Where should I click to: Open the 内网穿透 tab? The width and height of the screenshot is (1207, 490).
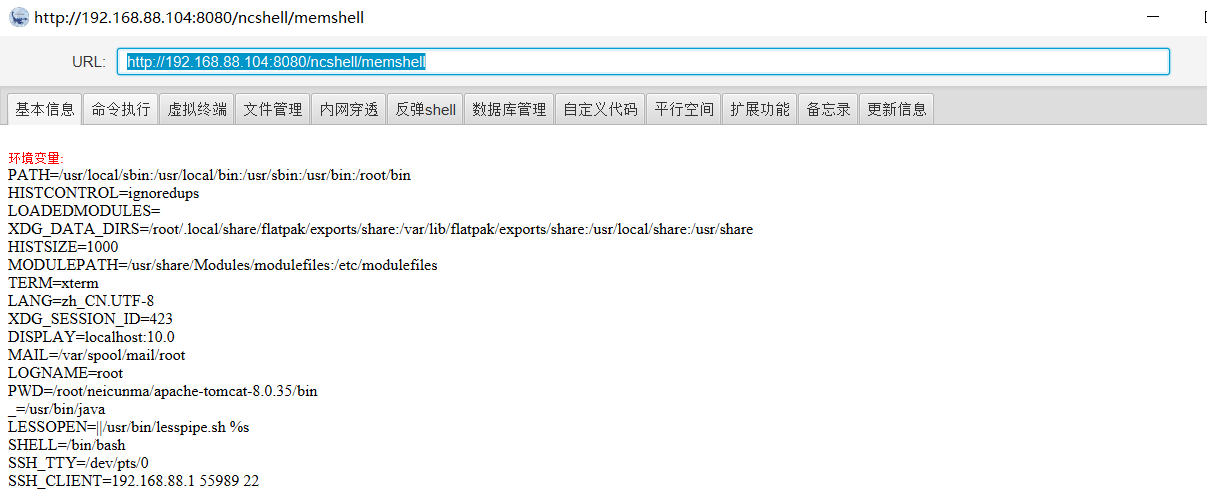[349, 110]
